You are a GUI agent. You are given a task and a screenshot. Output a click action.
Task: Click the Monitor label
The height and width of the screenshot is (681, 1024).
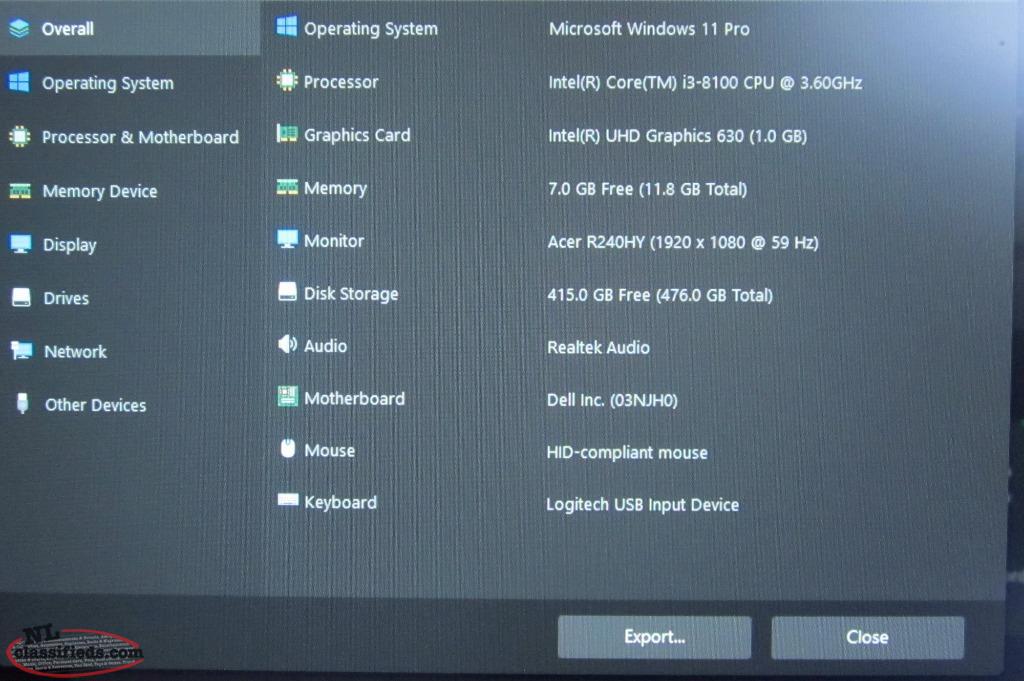[334, 240]
